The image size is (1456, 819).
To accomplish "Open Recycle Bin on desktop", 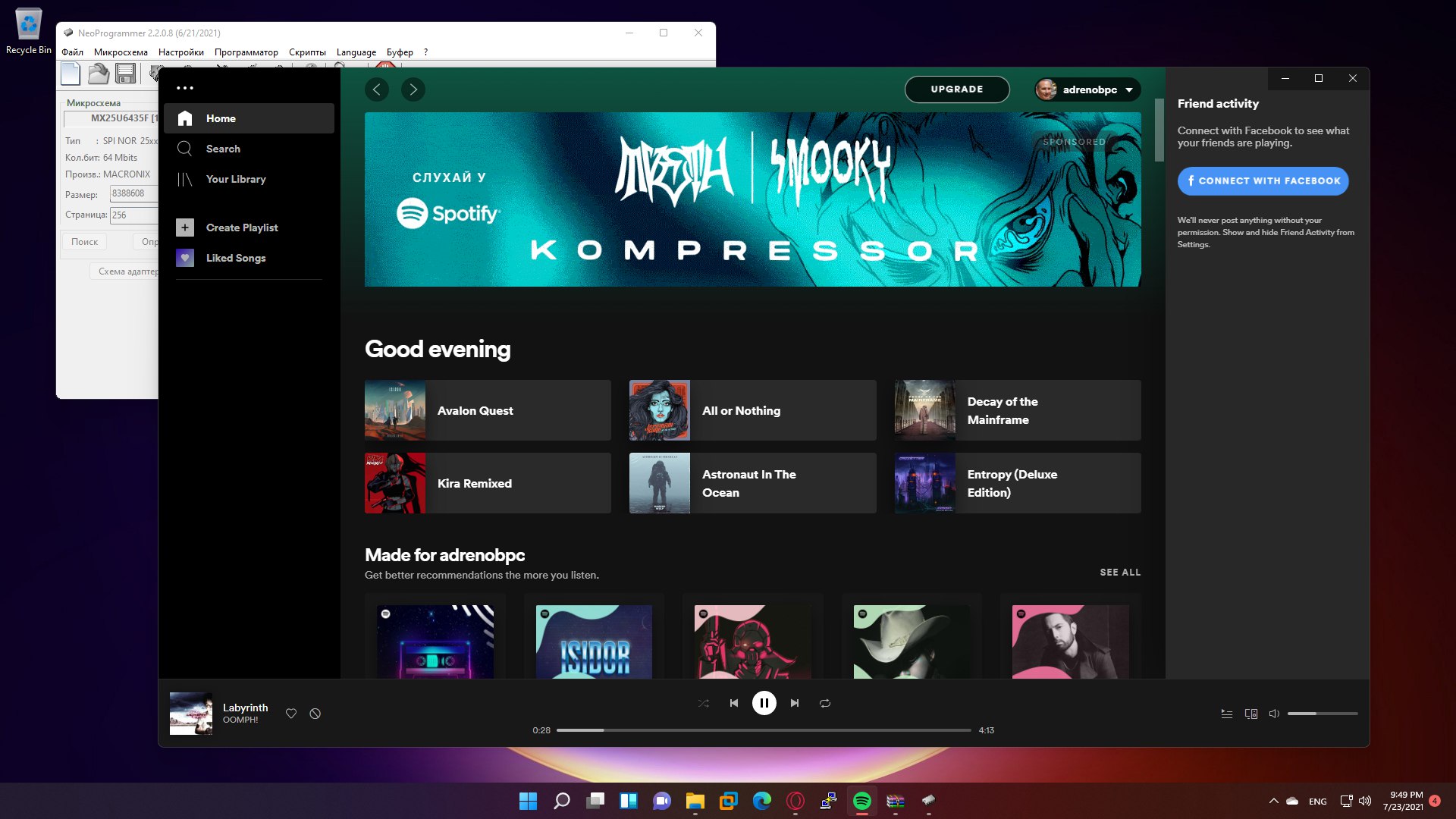I will pyautogui.click(x=29, y=32).
